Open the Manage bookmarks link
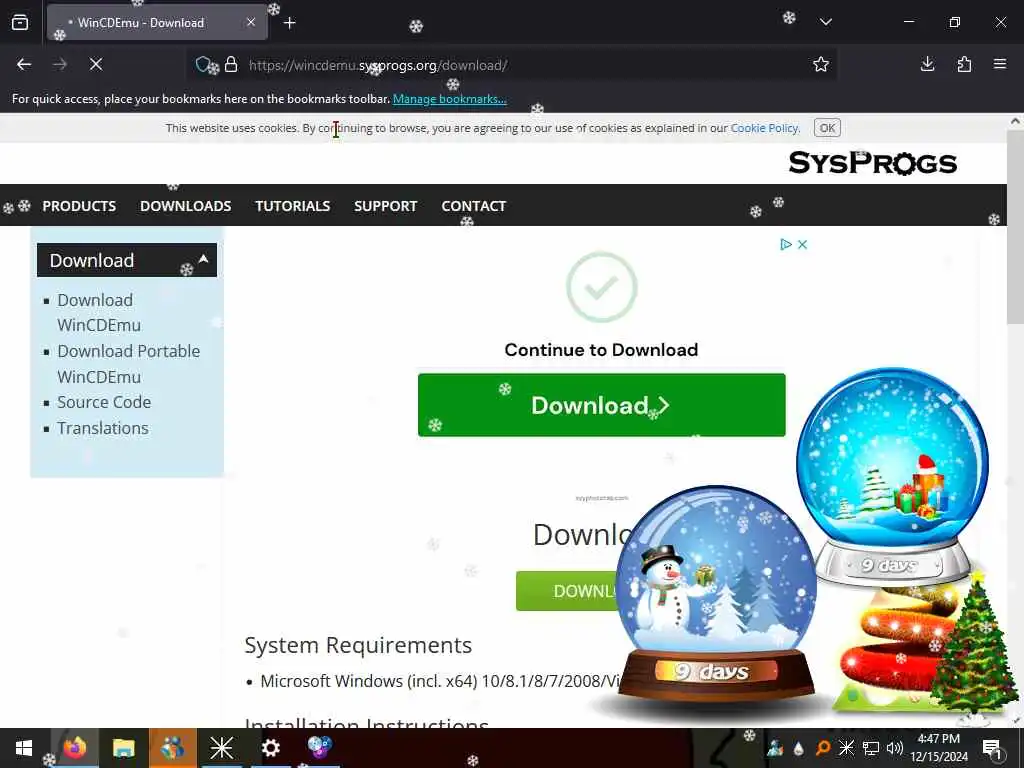 coord(449,99)
